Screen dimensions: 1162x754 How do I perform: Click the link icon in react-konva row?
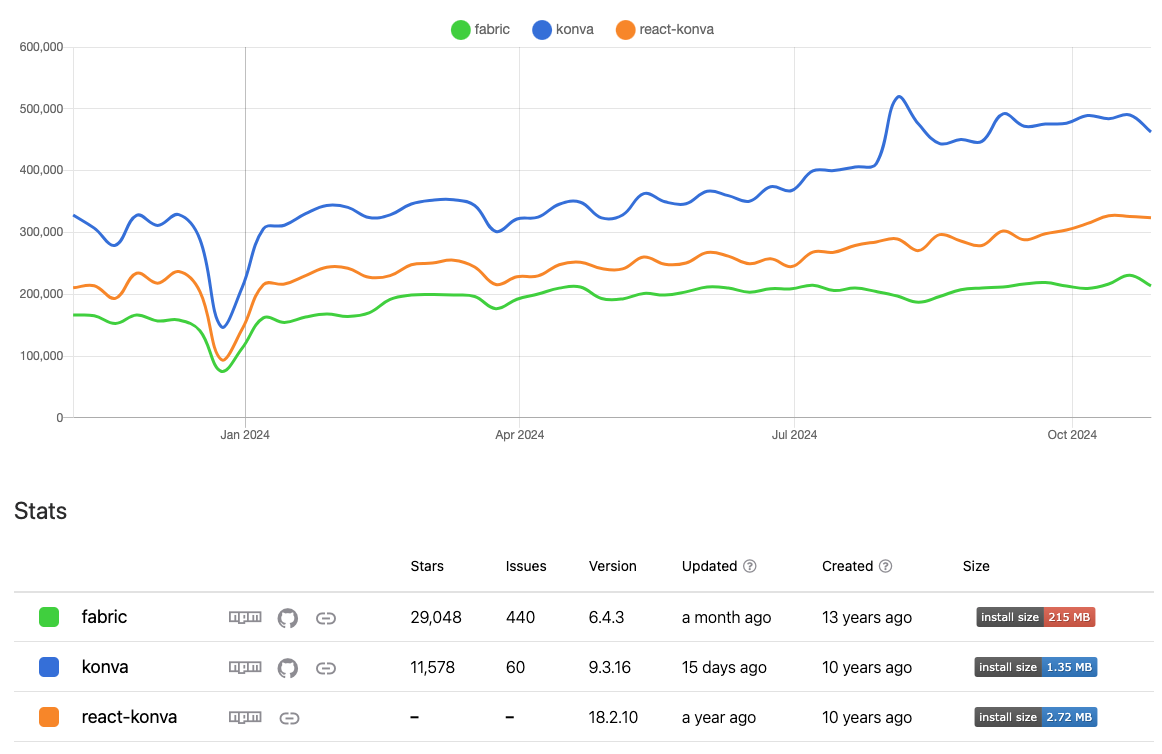point(289,717)
